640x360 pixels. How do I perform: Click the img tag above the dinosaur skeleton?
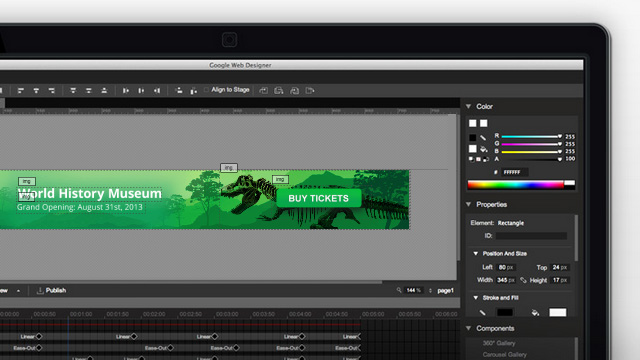(229, 168)
